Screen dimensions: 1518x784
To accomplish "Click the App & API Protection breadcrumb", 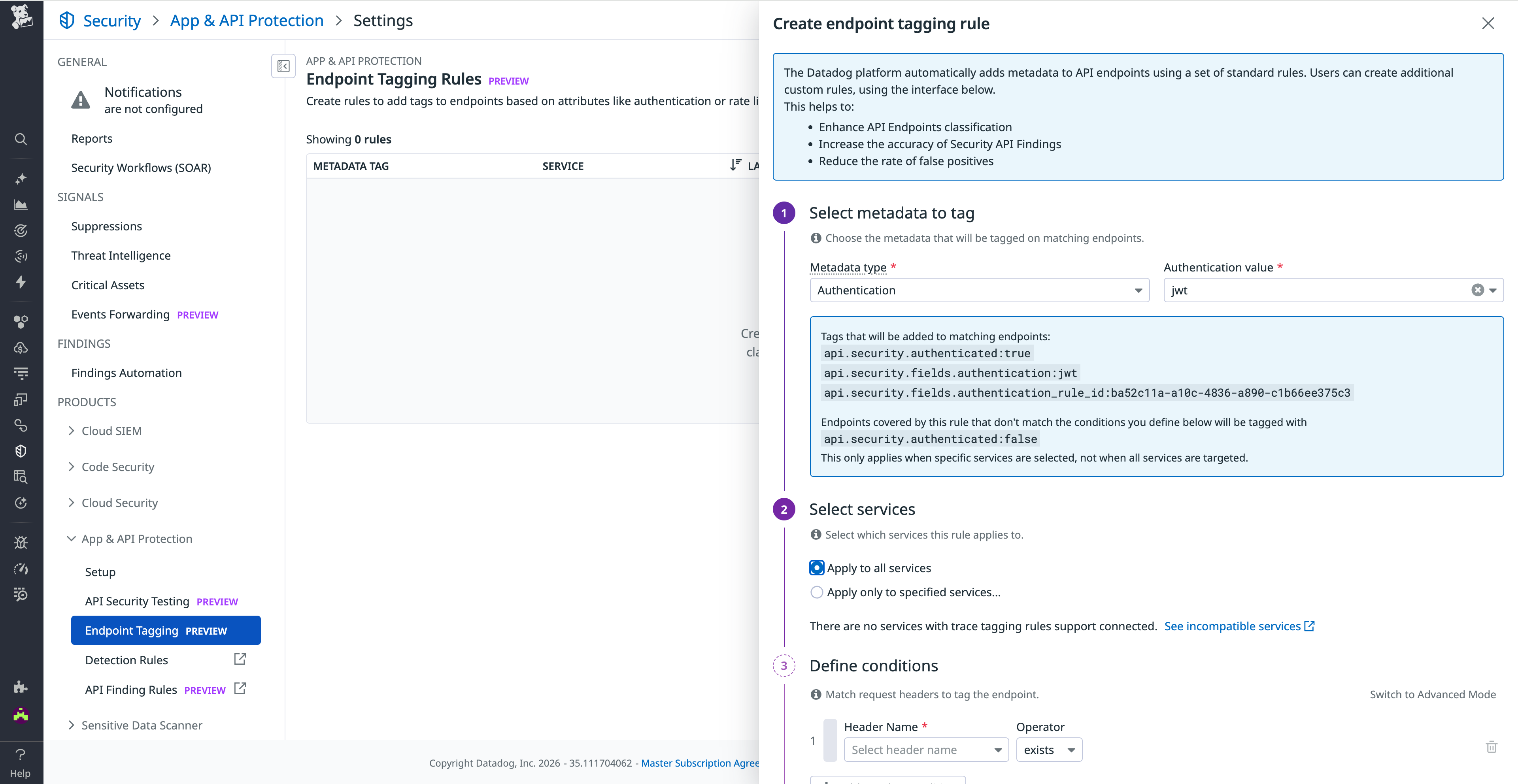I will pyautogui.click(x=247, y=21).
